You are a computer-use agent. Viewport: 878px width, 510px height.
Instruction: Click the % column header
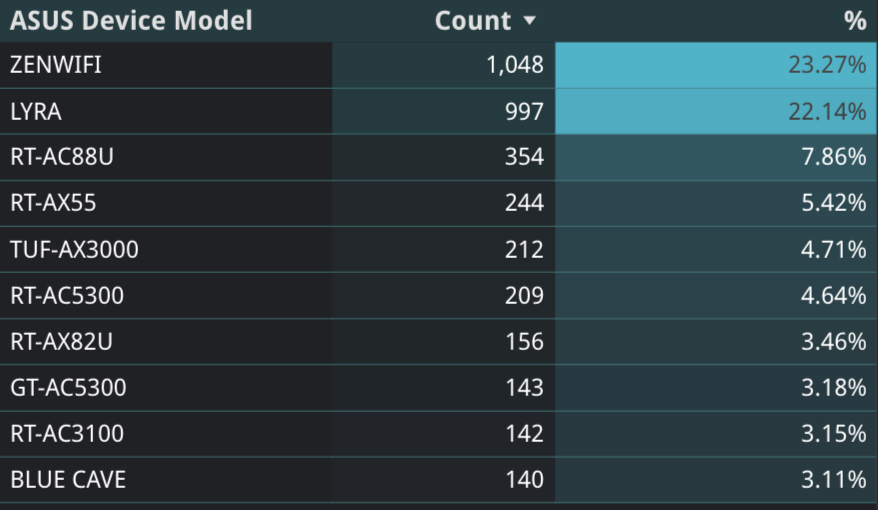pyautogui.click(x=855, y=21)
